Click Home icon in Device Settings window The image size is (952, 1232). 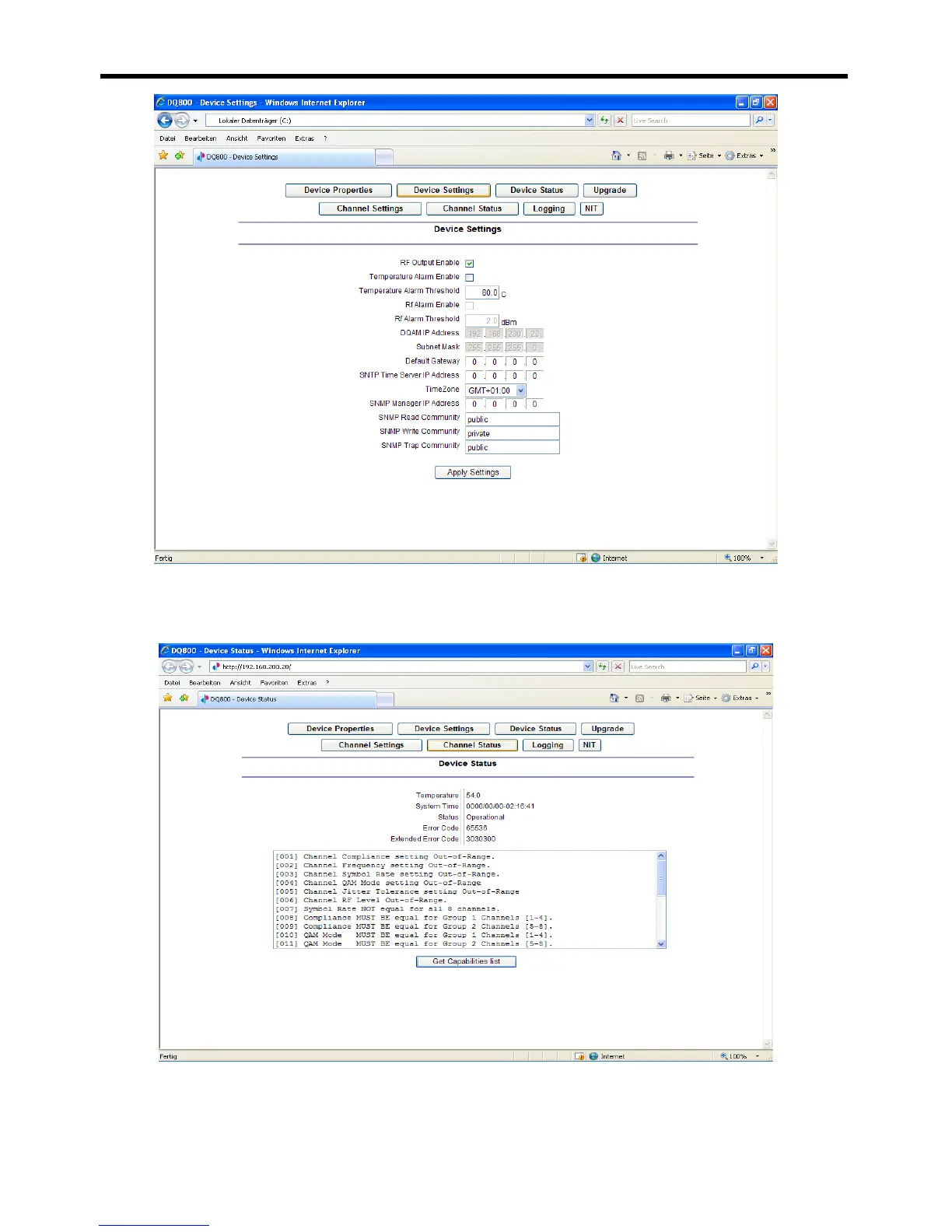[x=616, y=156]
